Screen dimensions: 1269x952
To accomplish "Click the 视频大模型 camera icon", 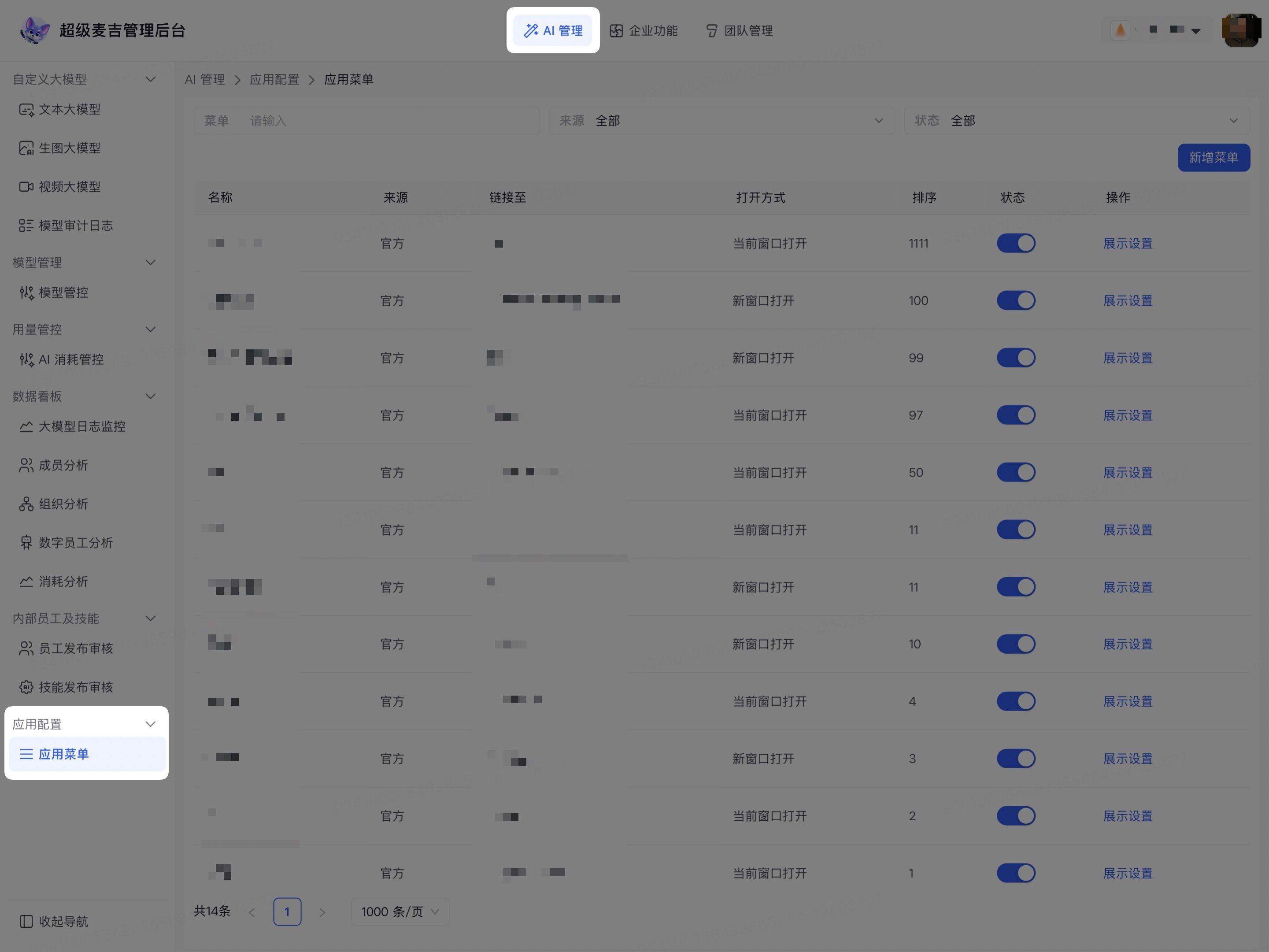I will click(x=26, y=187).
